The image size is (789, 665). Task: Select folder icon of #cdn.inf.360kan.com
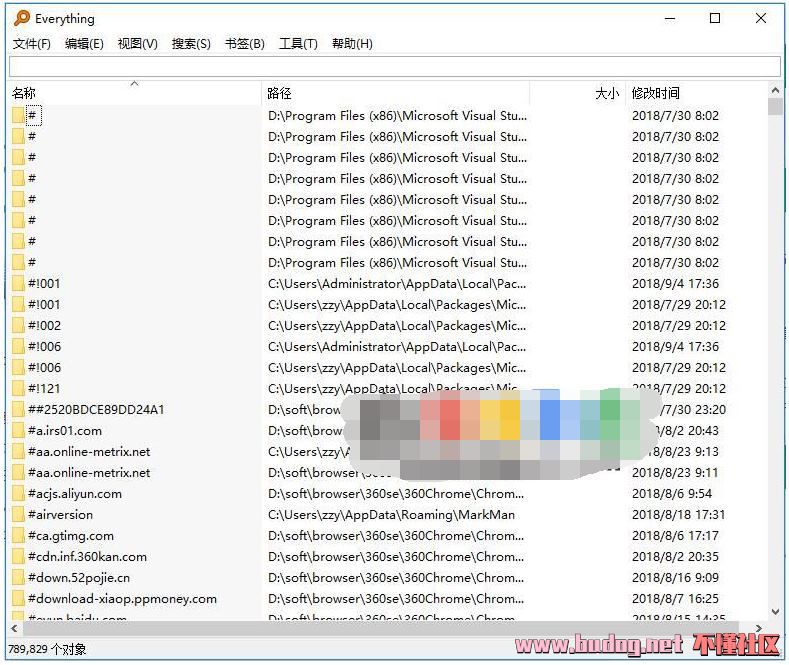19,557
